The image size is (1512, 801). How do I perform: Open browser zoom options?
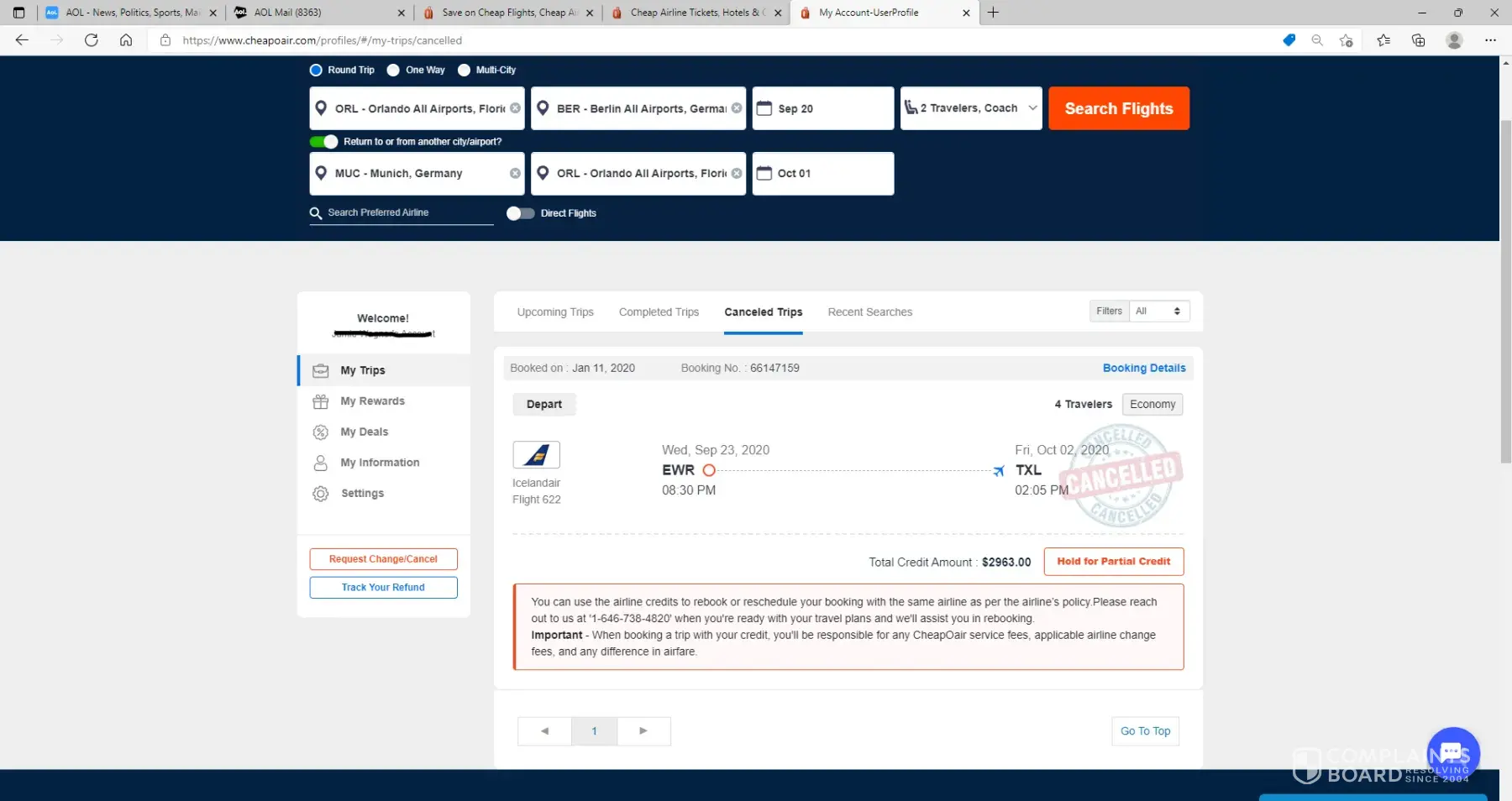coord(1317,40)
